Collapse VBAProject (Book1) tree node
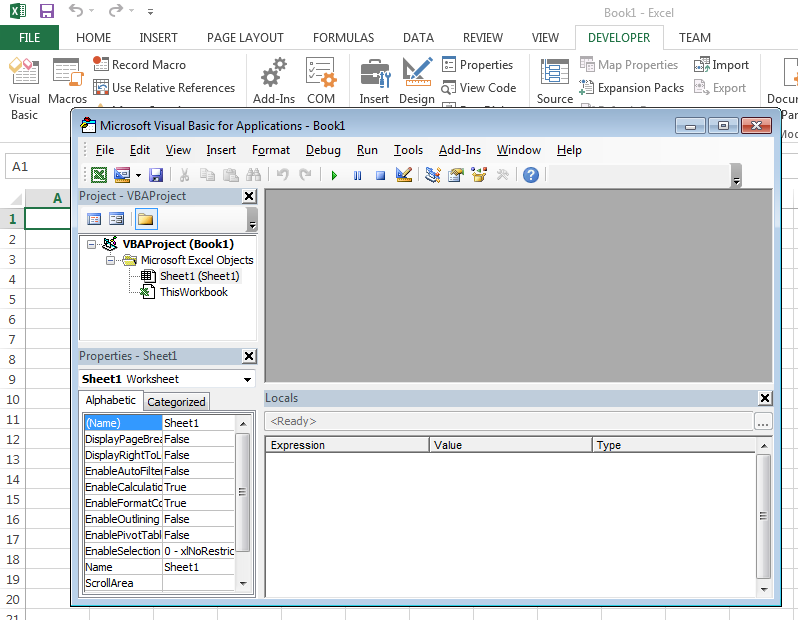This screenshot has width=798, height=620. [91, 245]
